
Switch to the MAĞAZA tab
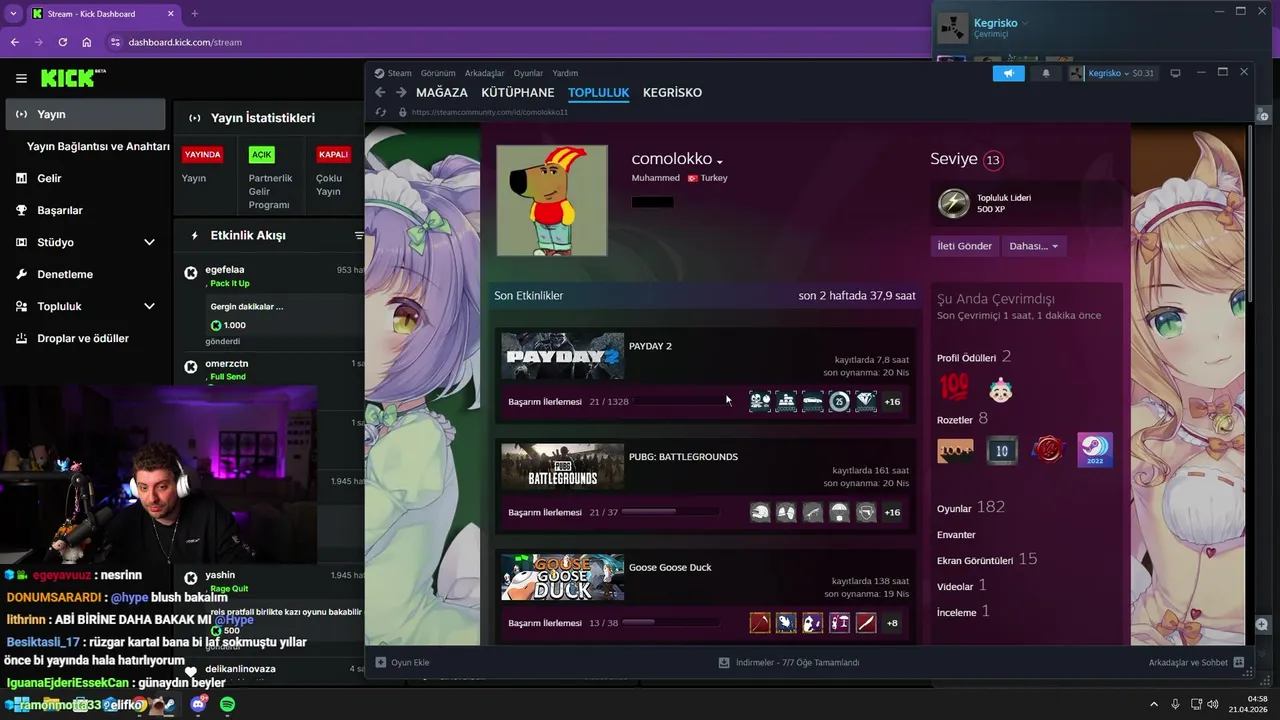(x=442, y=92)
